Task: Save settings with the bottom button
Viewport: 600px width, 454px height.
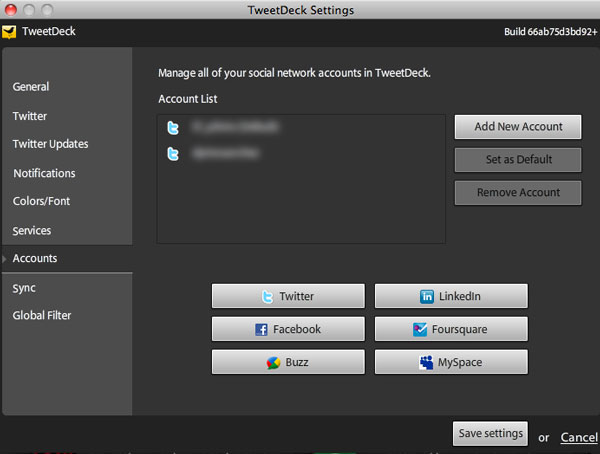Action: pyautogui.click(x=490, y=433)
